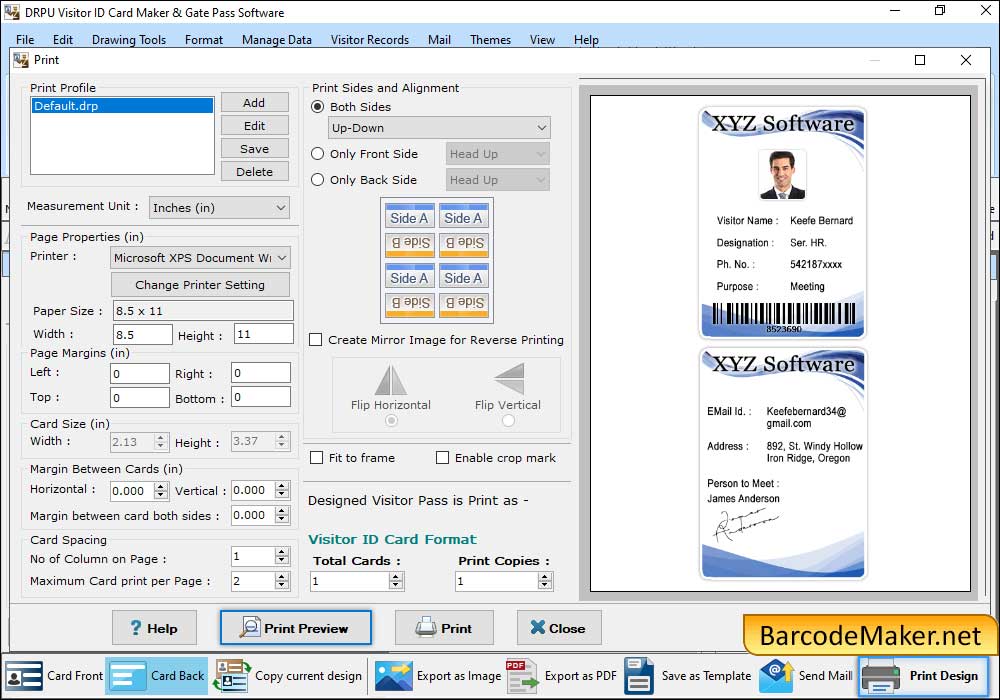Check the Fit to frame box
Viewport: 1000px width, 700px height.
pos(316,458)
